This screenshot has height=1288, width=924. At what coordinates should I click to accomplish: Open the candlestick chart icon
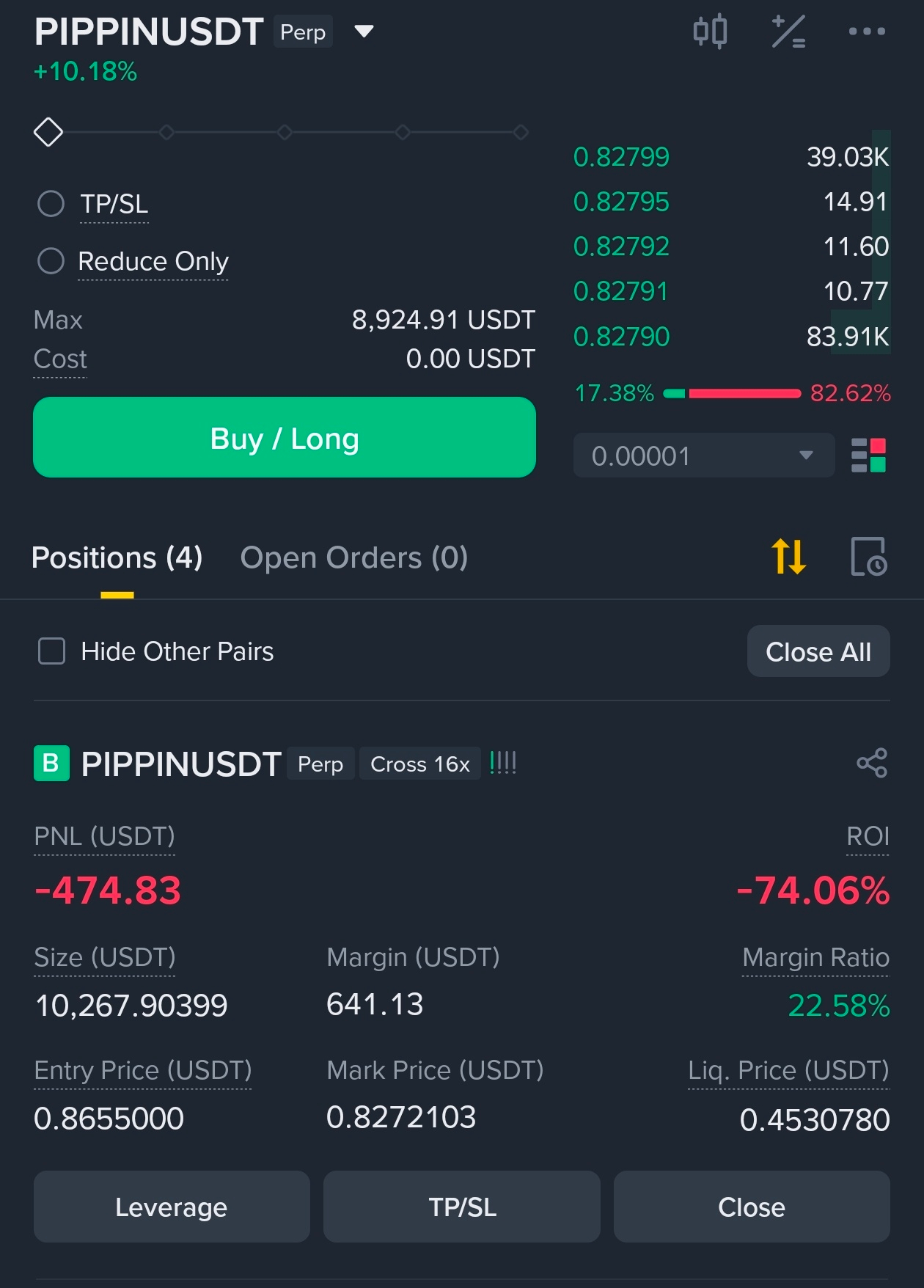coord(710,32)
